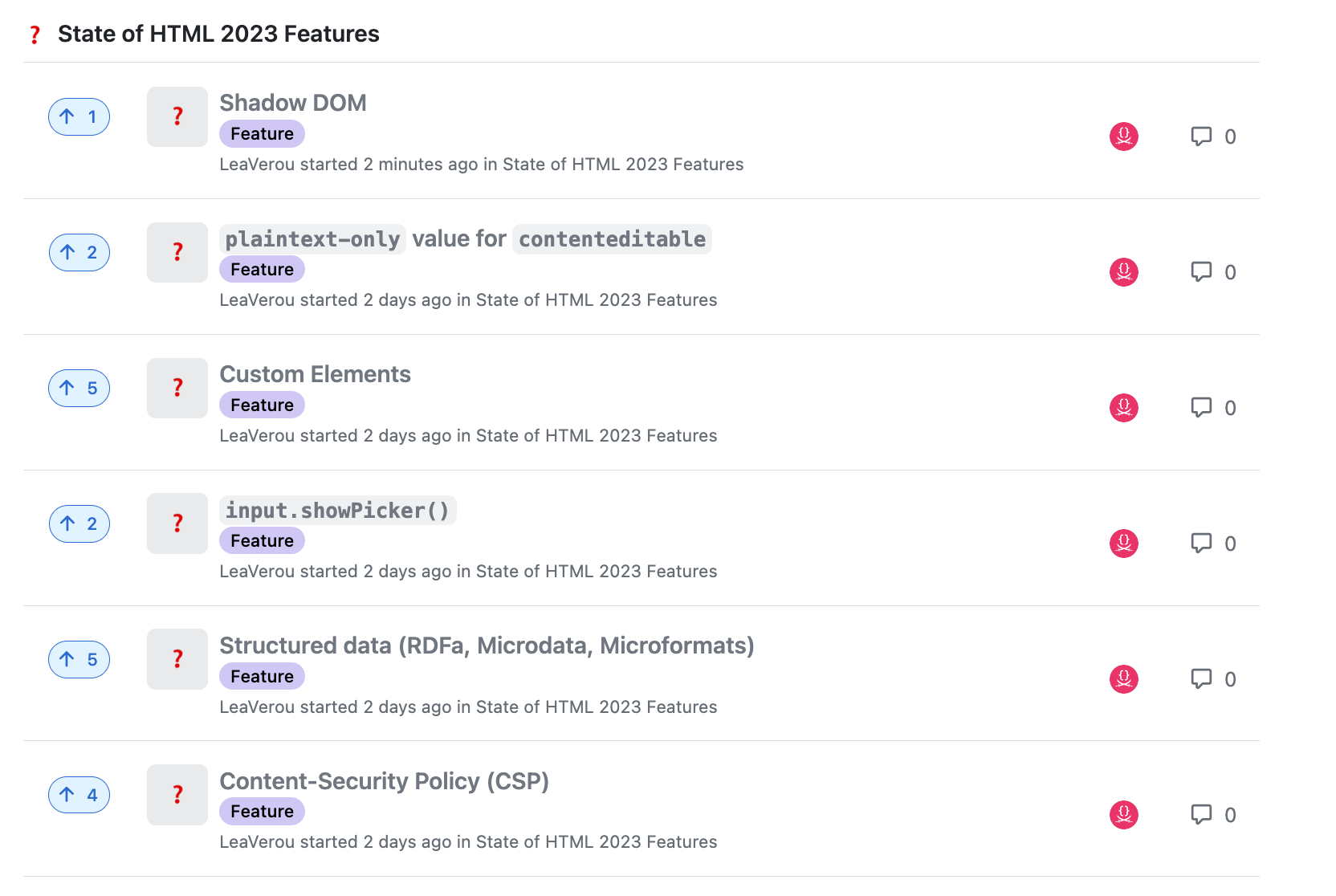The height and width of the screenshot is (896, 1336).
Task: Click the question mark icon next to Shadow DOM
Action: [177, 116]
